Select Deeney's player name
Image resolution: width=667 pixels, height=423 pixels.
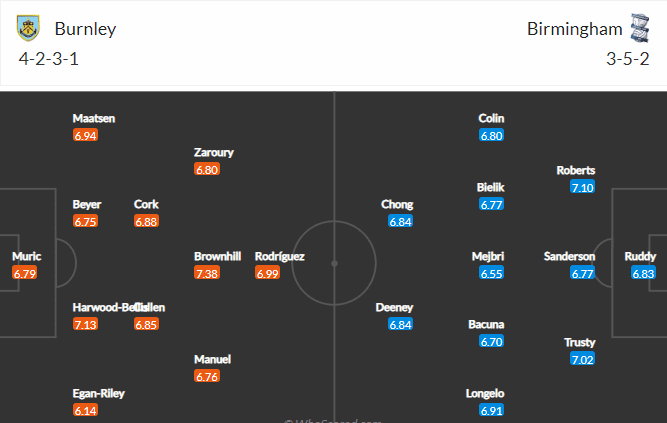point(394,307)
